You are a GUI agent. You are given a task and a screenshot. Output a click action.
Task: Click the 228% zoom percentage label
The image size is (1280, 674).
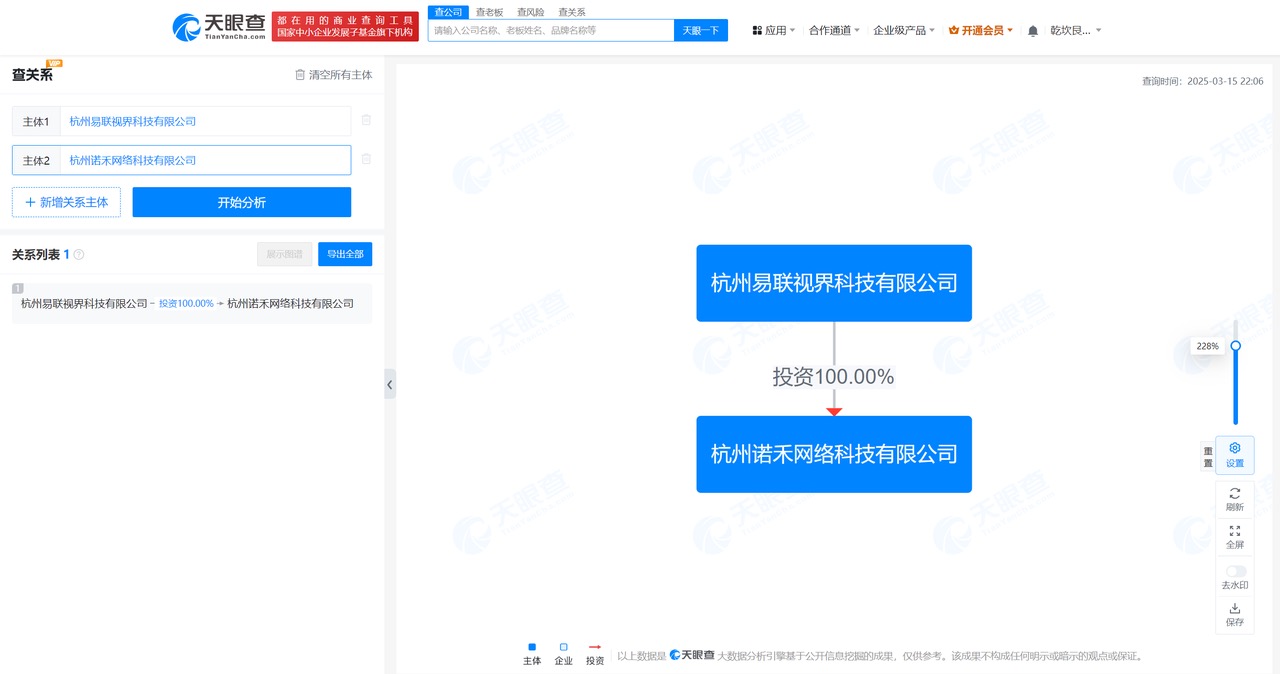click(1207, 346)
